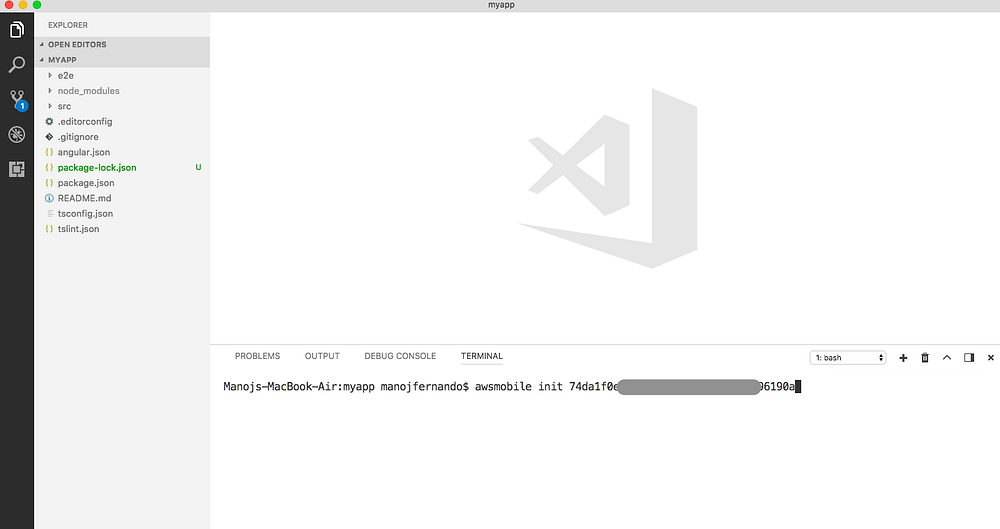Collapse the OPEN EDITORS section
Viewport: 1000px width, 529px height.
pos(122,45)
